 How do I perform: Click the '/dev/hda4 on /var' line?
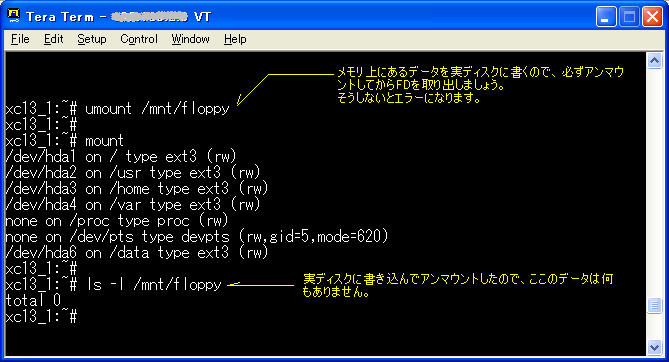pos(133,205)
